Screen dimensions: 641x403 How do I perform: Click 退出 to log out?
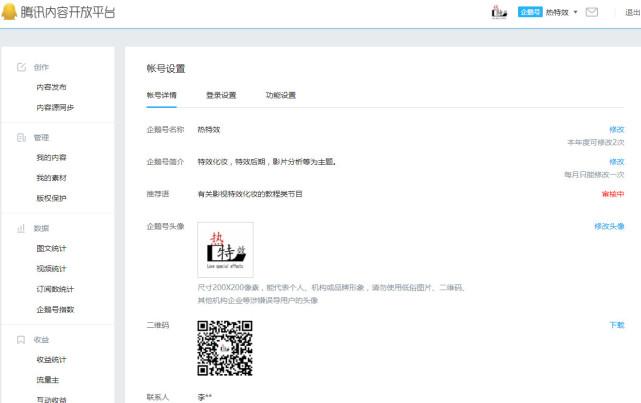tap(632, 12)
